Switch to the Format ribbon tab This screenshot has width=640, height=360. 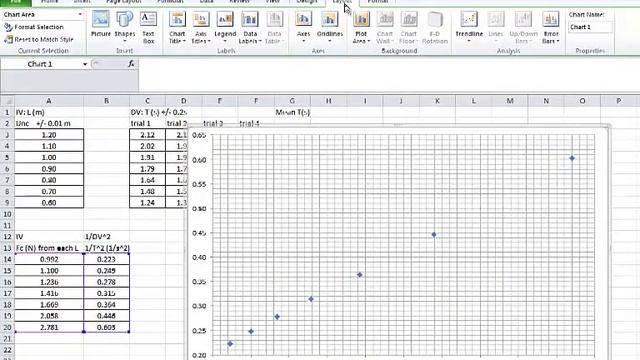(378, 2)
